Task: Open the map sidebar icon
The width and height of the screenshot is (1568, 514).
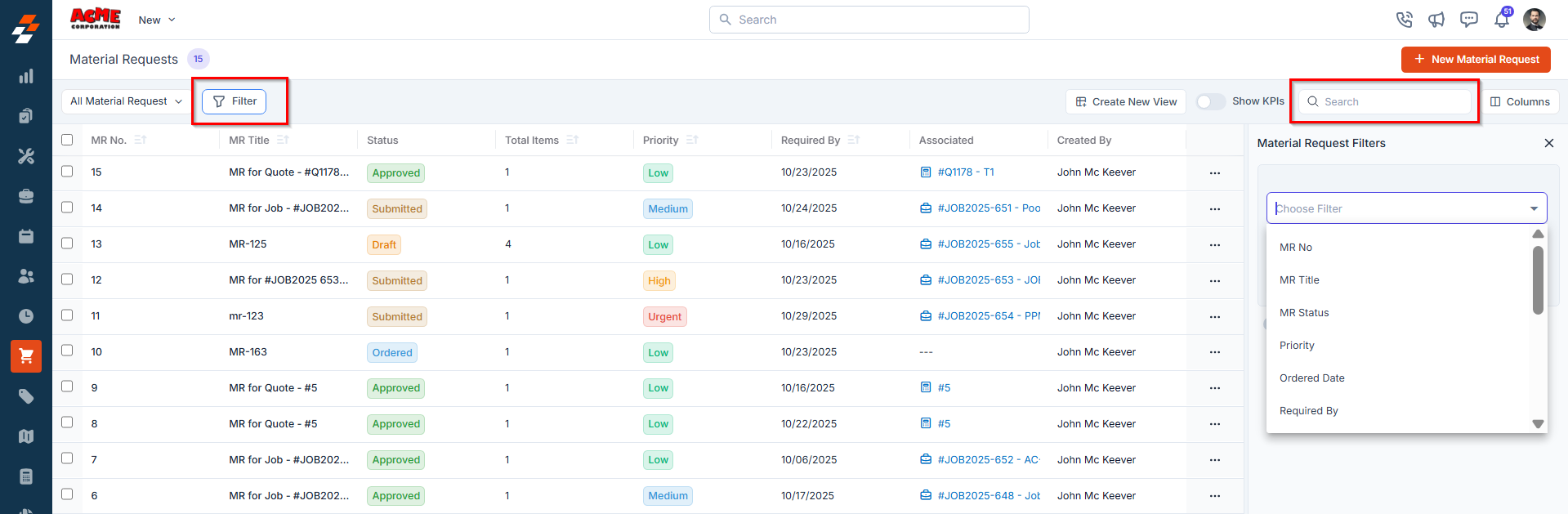Action: (x=26, y=436)
